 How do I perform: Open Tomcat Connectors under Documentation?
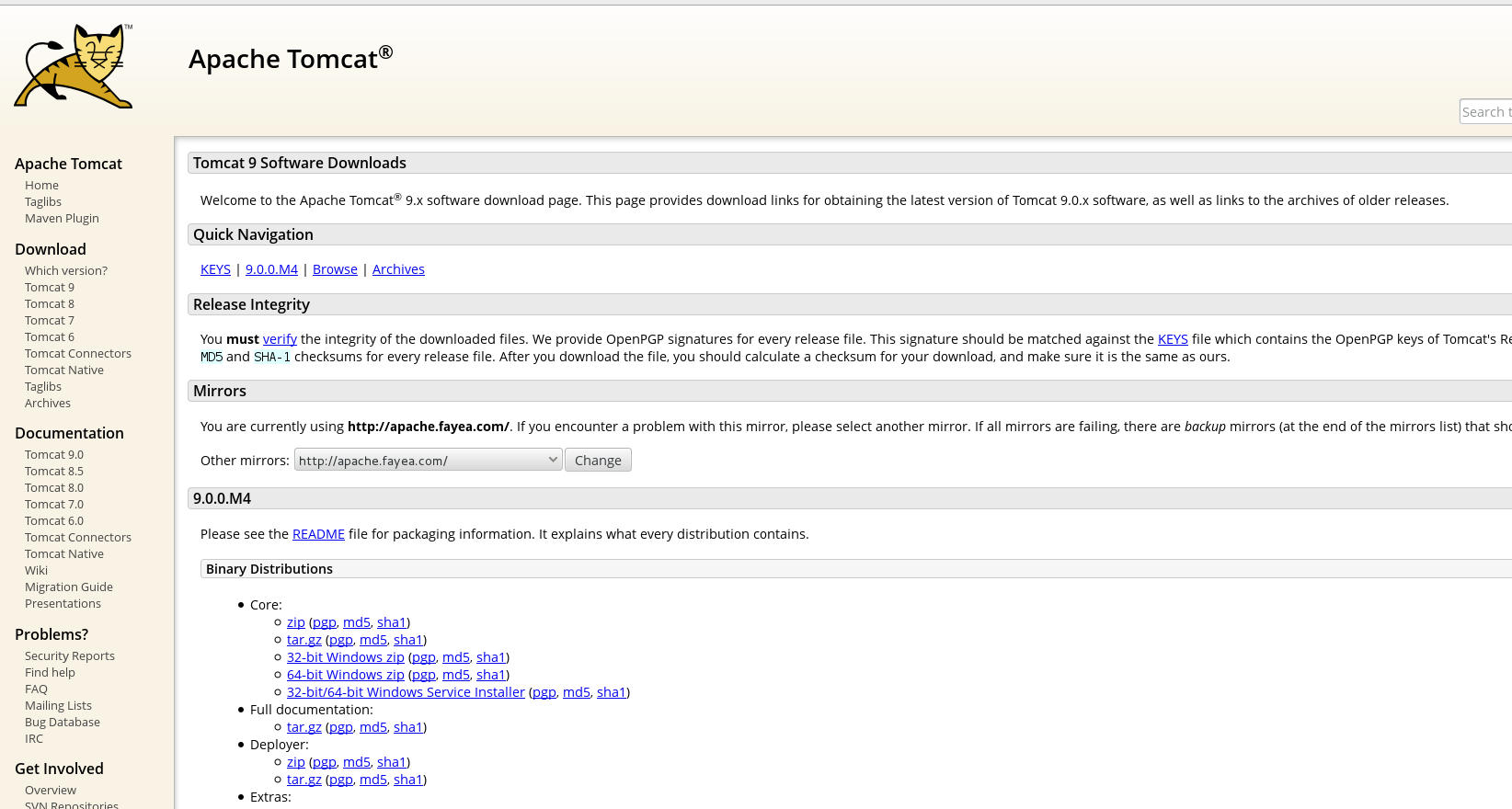78,537
